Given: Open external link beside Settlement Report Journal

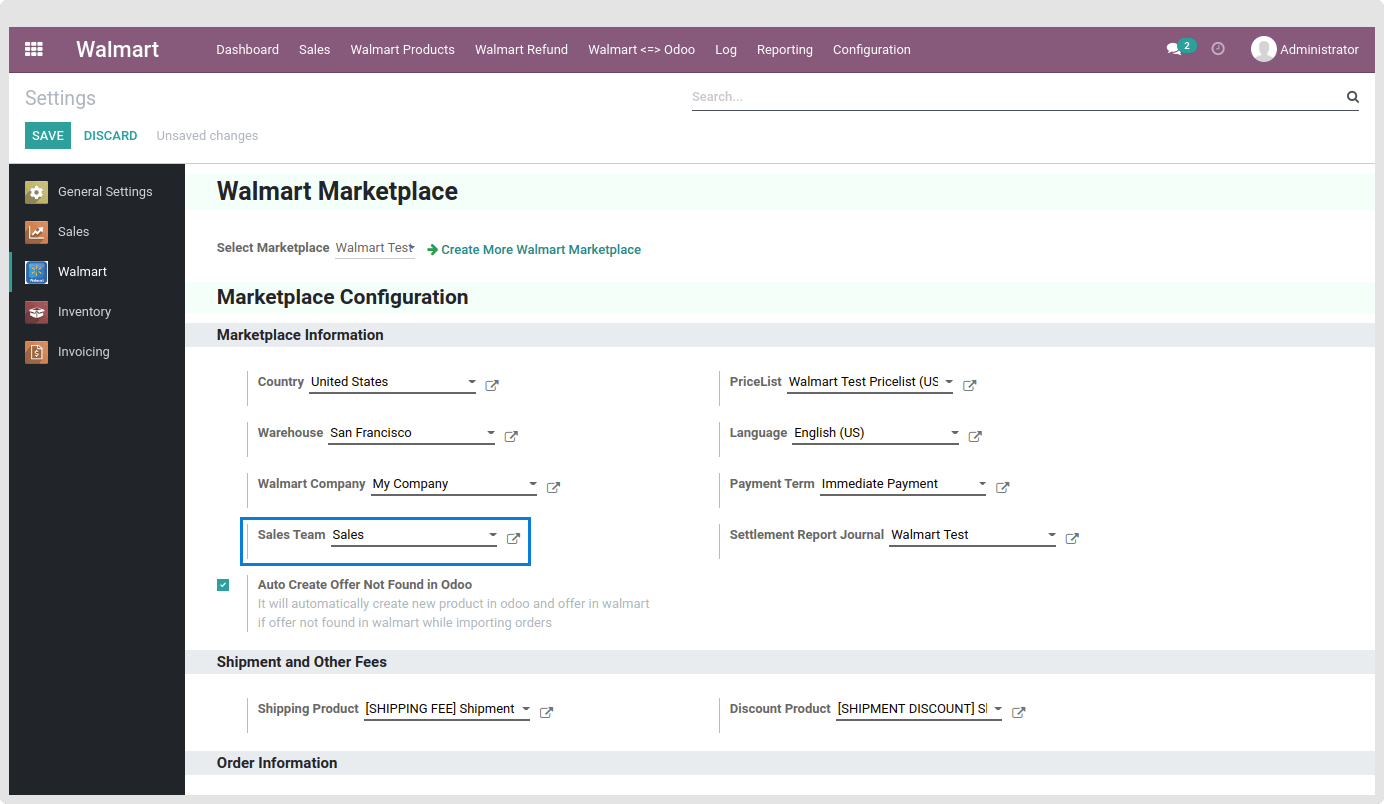Looking at the screenshot, I should click(1072, 538).
